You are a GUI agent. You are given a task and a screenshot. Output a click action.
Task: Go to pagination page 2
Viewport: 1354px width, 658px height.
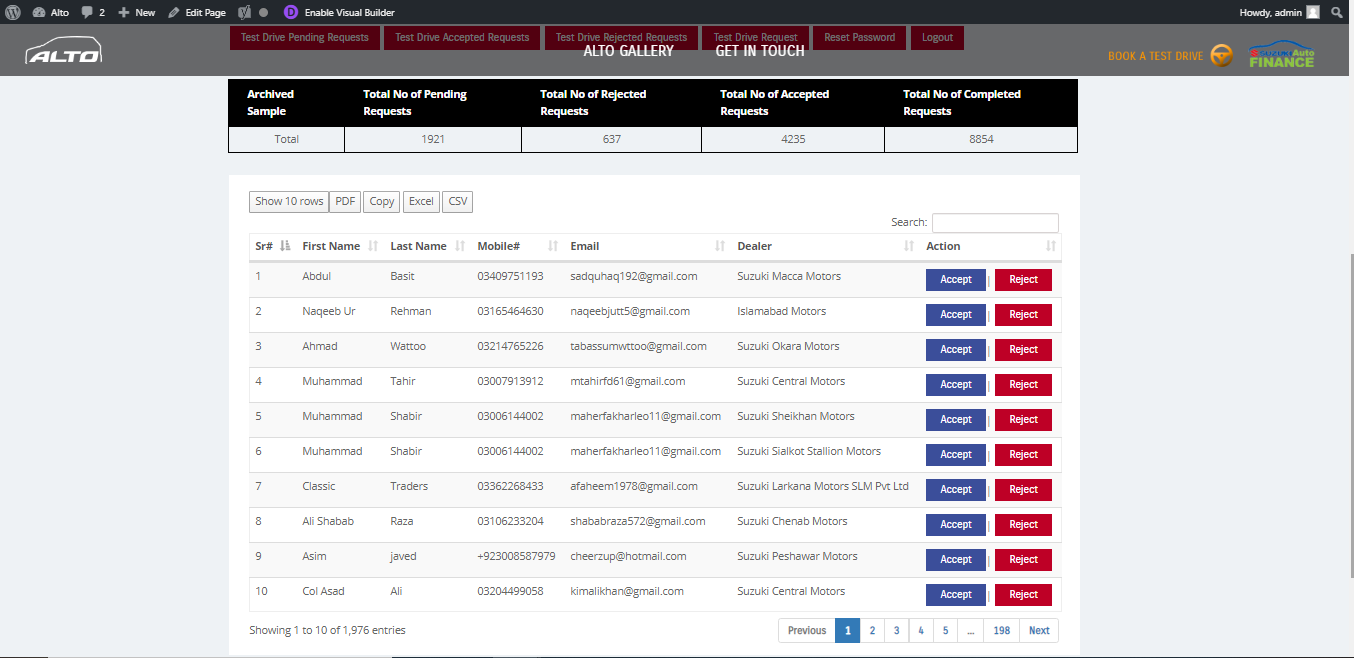(x=872, y=631)
